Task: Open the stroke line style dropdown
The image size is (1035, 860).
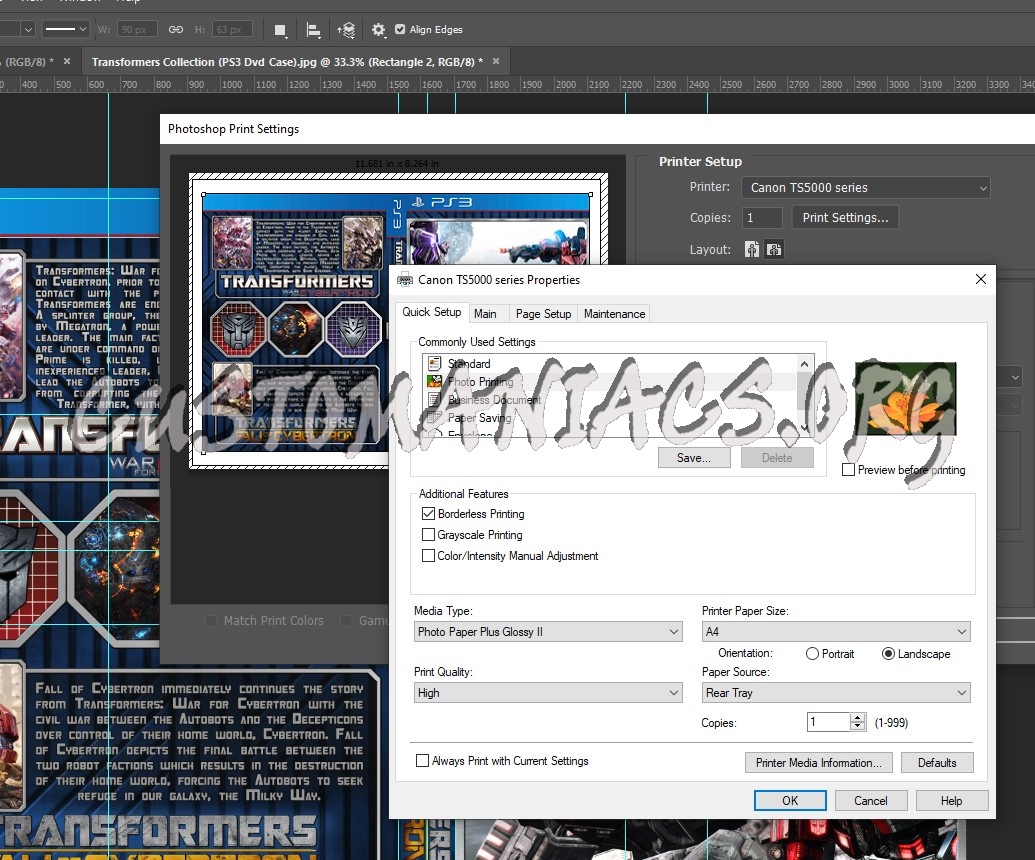Action: 65,29
